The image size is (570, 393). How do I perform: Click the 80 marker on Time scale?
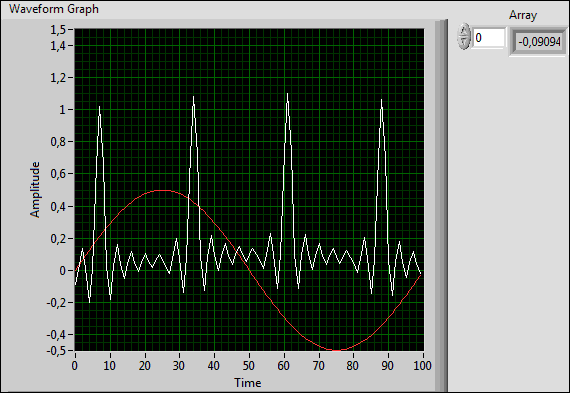pyautogui.click(x=353, y=365)
